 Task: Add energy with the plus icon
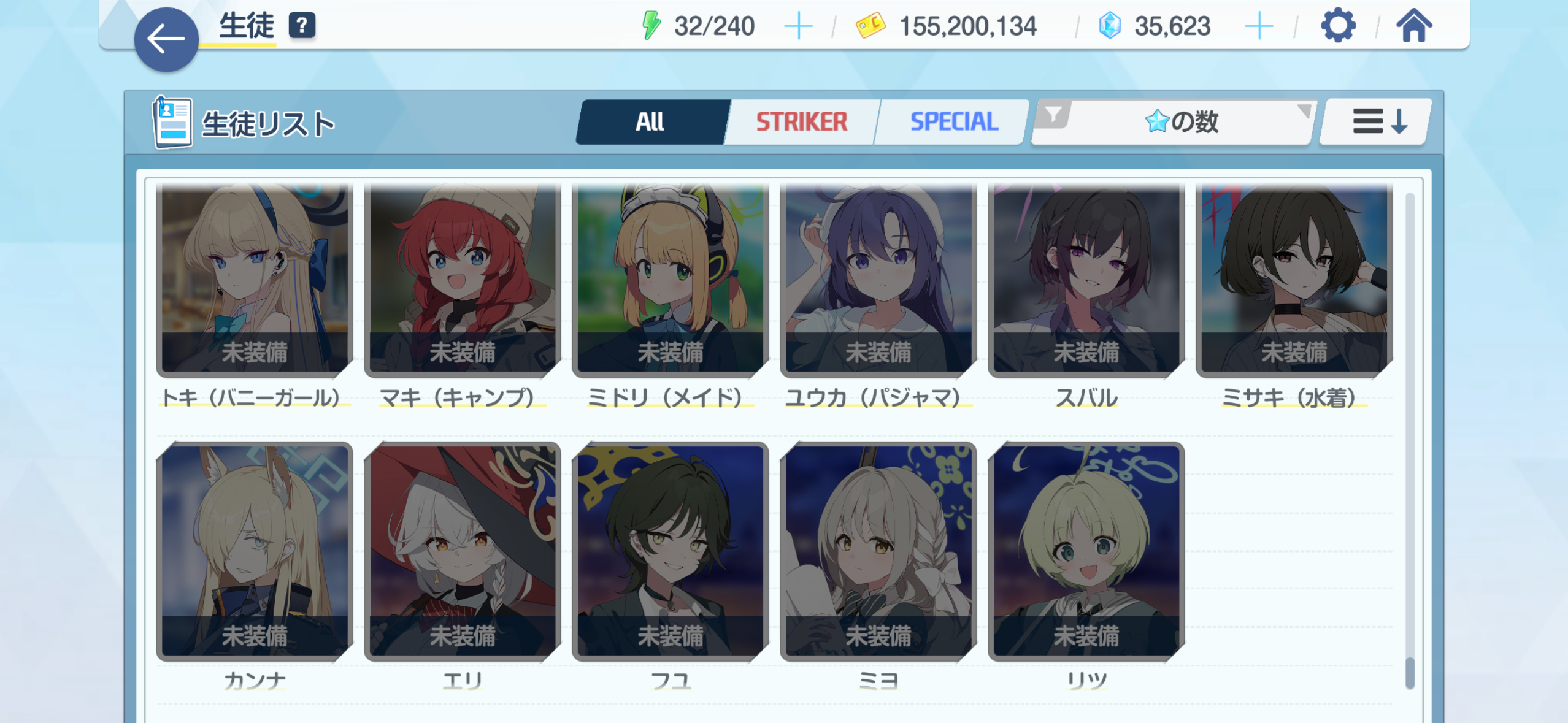coord(798,26)
